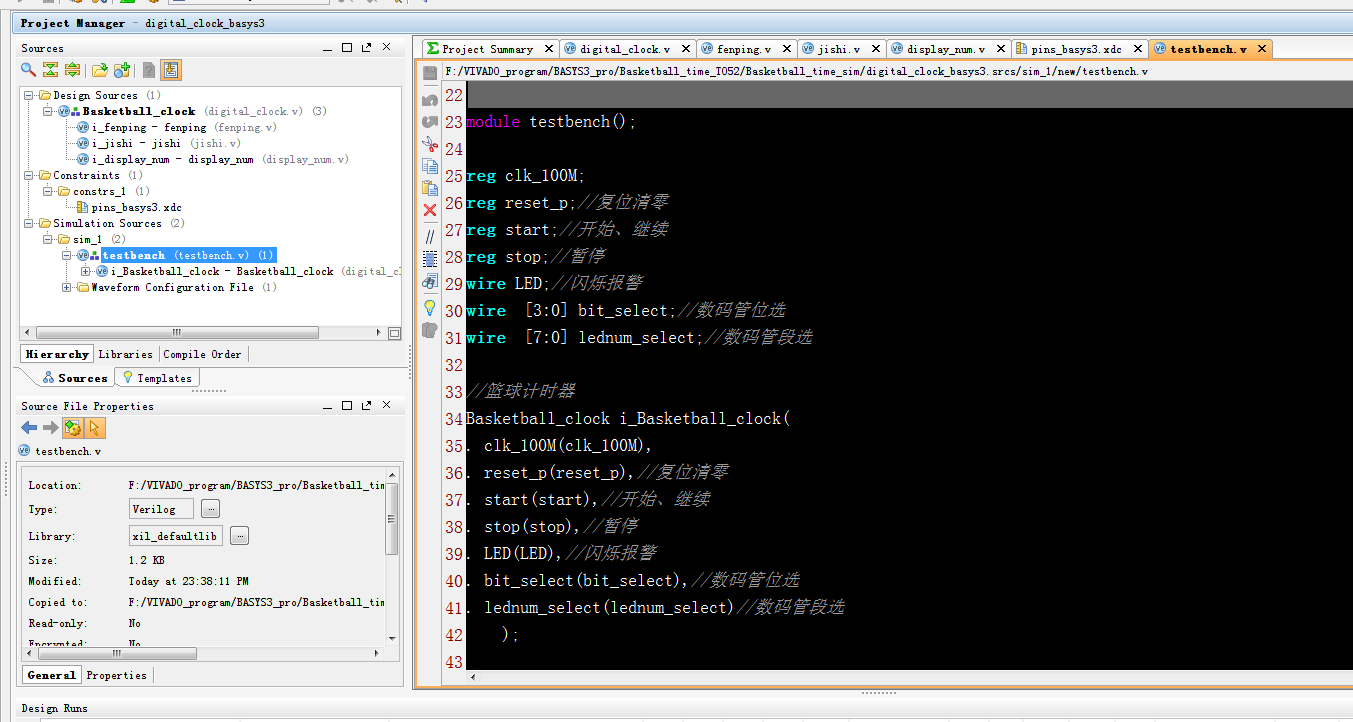
Task: Click the Redo icon in the editor sidebar
Action: pos(430,122)
